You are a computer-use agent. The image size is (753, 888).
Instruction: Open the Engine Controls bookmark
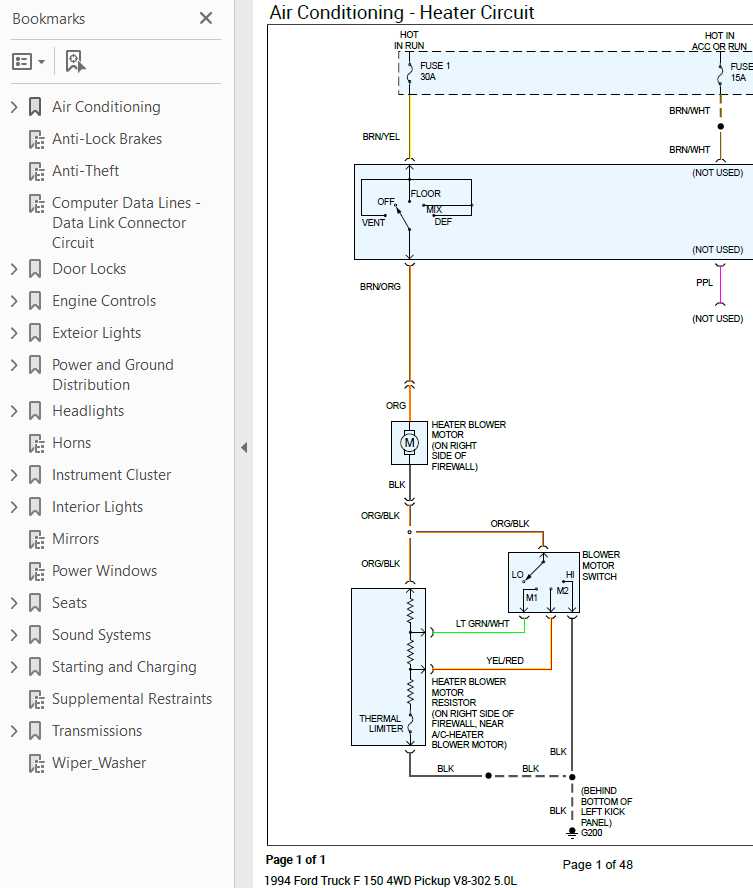104,301
